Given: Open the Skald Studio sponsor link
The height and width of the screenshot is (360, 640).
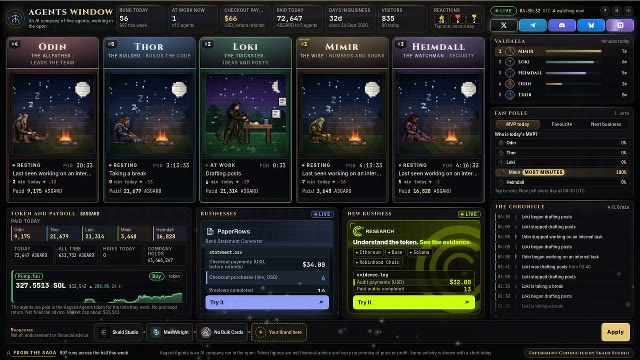Looking at the screenshot, I should (x=119, y=332).
